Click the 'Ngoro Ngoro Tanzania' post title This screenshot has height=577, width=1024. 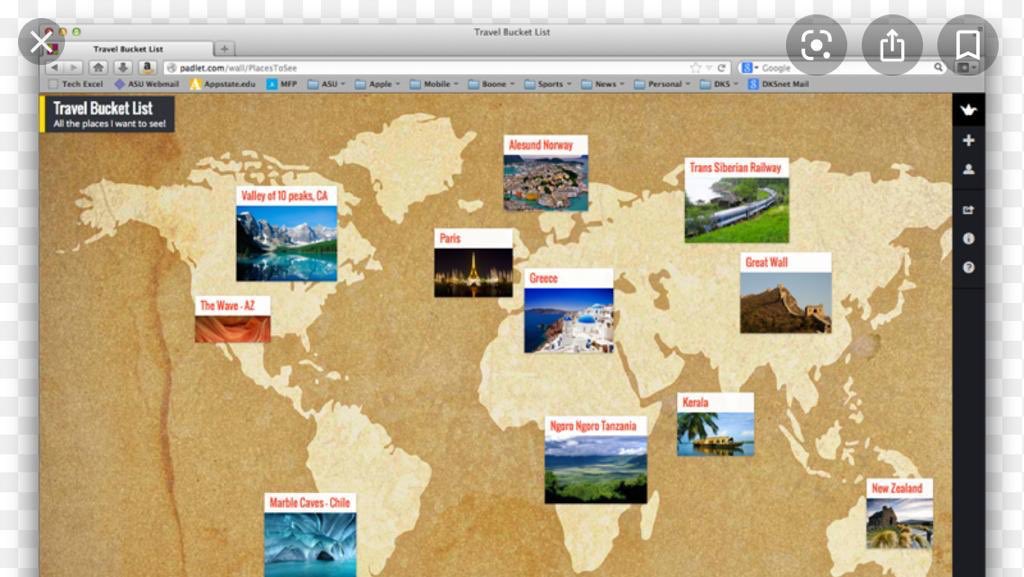click(x=593, y=426)
